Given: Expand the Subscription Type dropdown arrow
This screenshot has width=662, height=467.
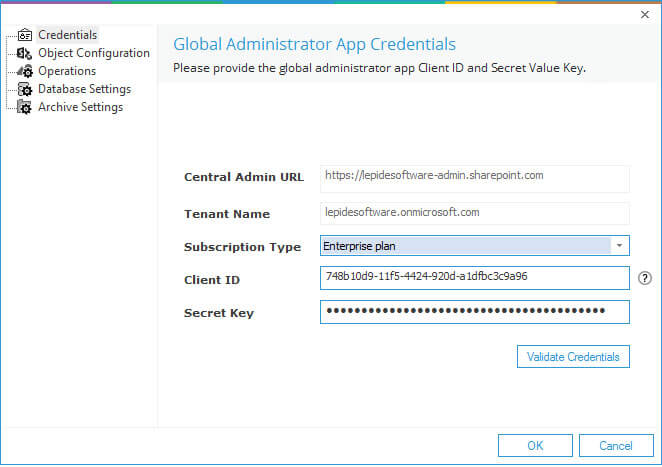Looking at the screenshot, I should point(620,246).
